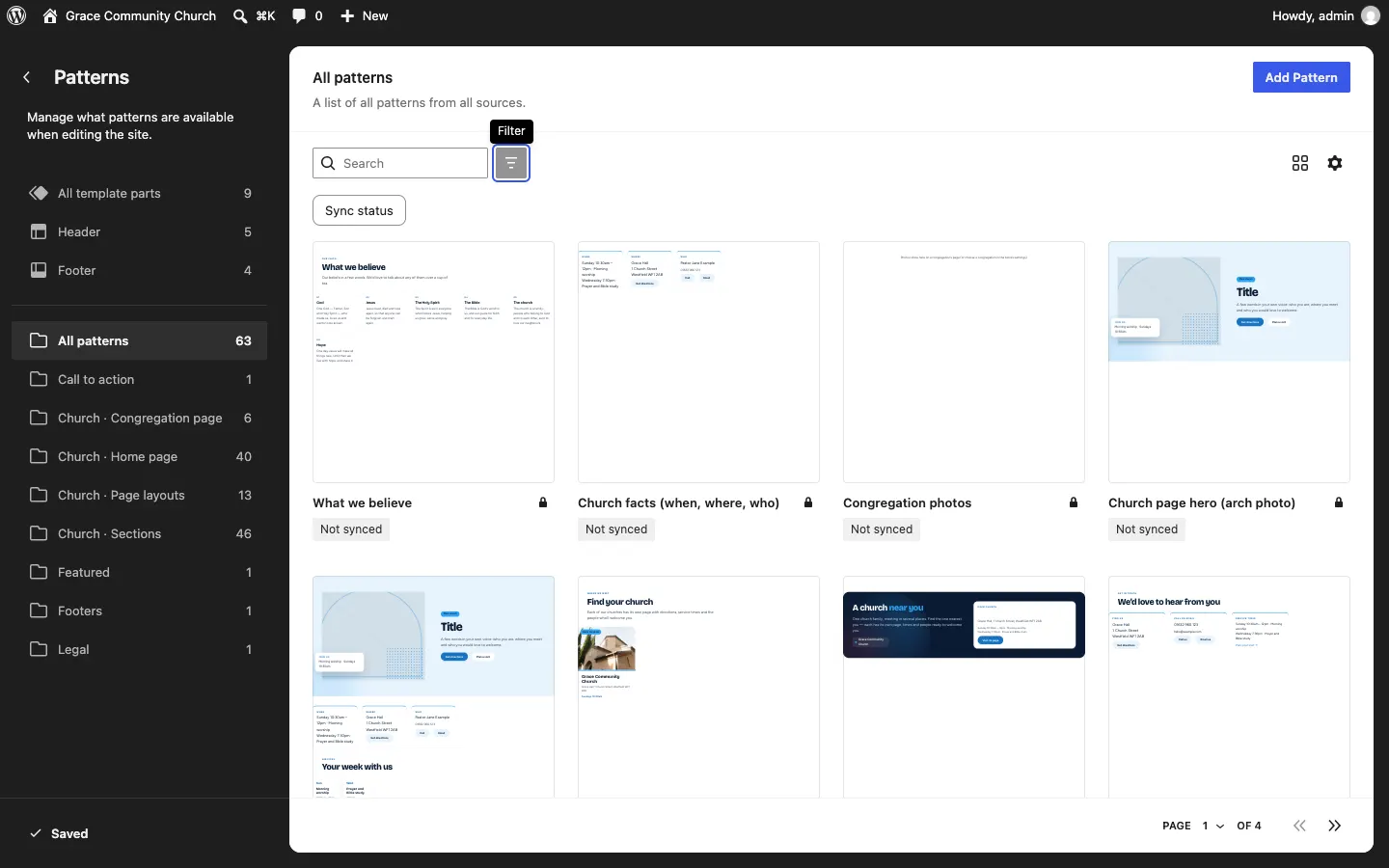Viewport: 1389px width, 868px height.
Task: Open the What we believe pattern thumbnail
Action: tap(433, 362)
